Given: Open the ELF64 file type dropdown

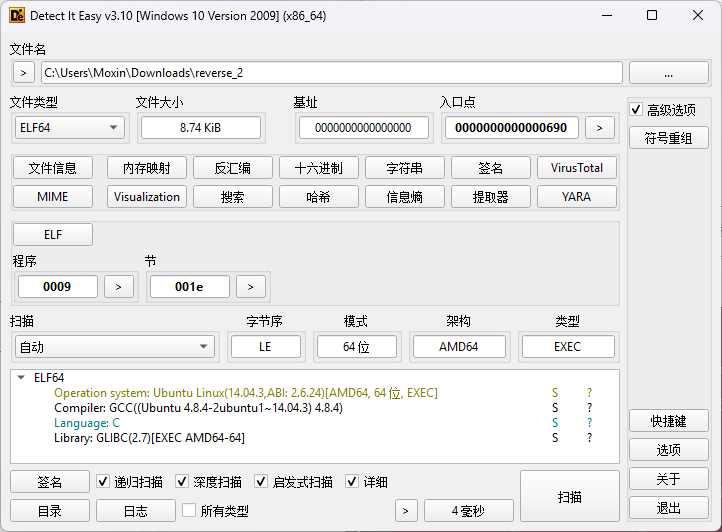Looking at the screenshot, I should pyautogui.click(x=68, y=127).
